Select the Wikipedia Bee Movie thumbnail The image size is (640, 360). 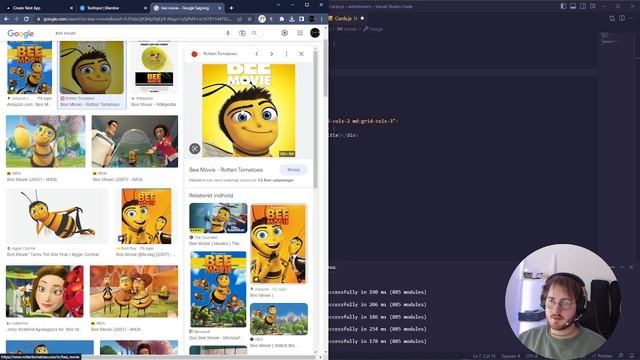(x=154, y=67)
